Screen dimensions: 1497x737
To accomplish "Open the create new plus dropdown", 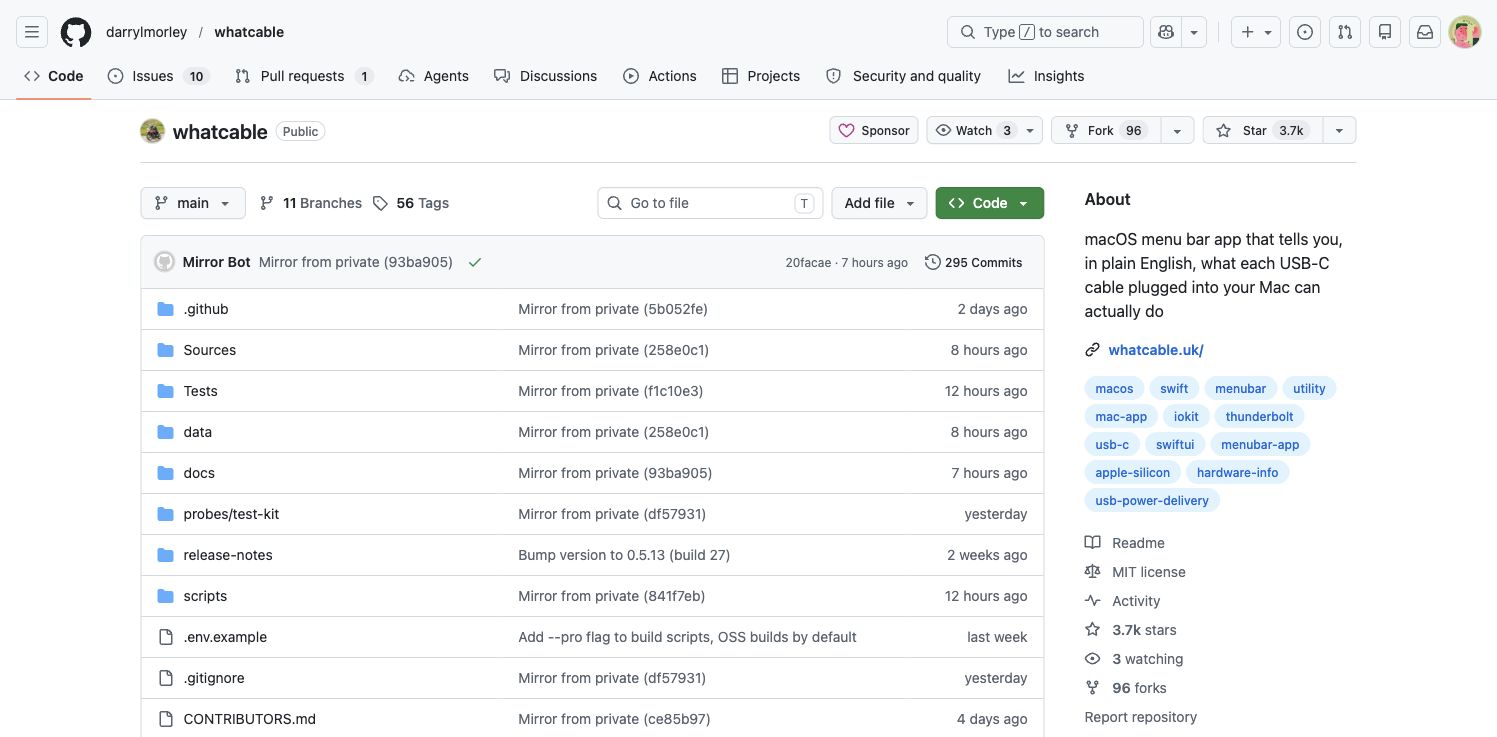I will (1257, 32).
